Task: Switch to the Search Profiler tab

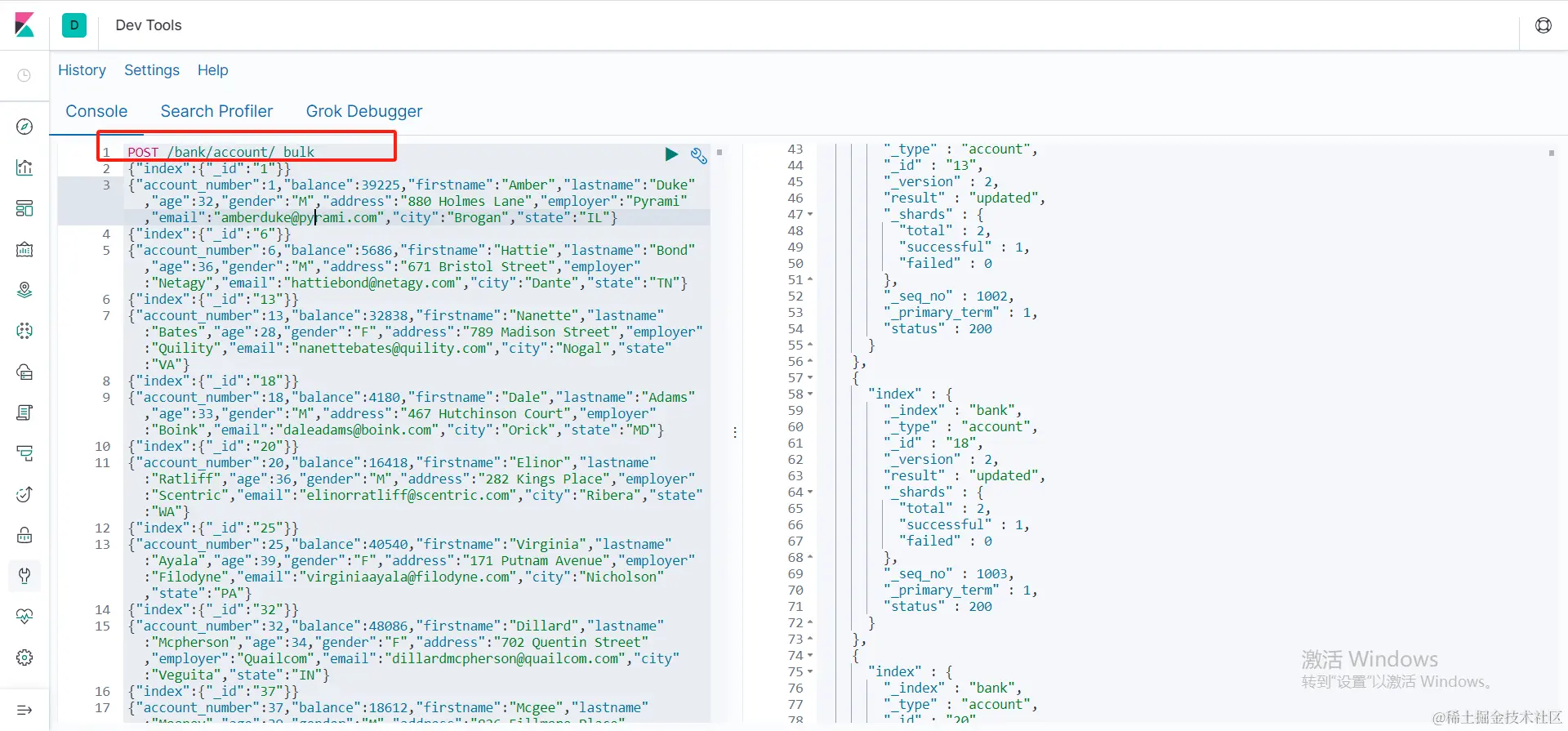Action: coord(216,111)
